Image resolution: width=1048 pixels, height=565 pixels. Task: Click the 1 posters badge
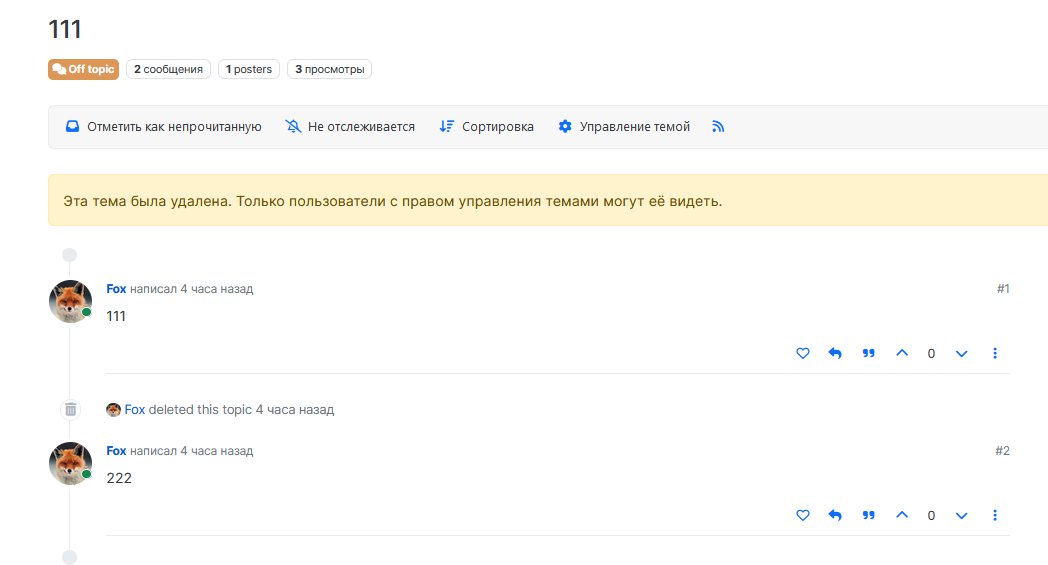(249, 69)
